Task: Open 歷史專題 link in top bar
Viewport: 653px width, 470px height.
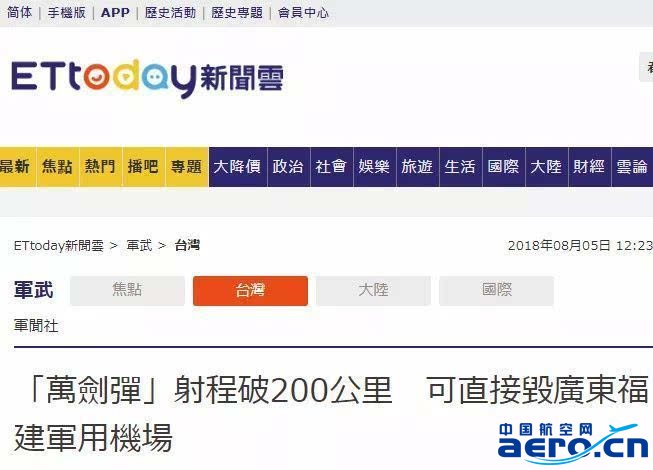Action: click(x=237, y=12)
